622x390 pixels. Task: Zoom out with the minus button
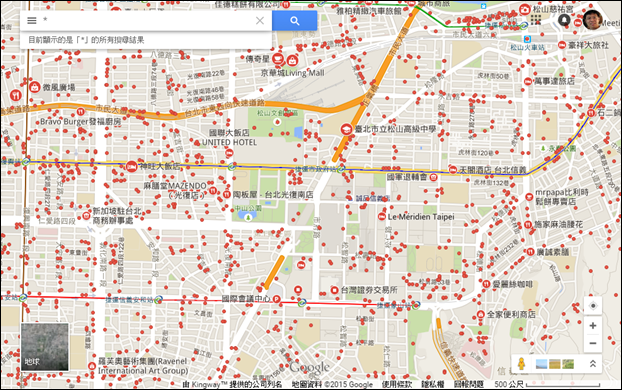coord(593,343)
